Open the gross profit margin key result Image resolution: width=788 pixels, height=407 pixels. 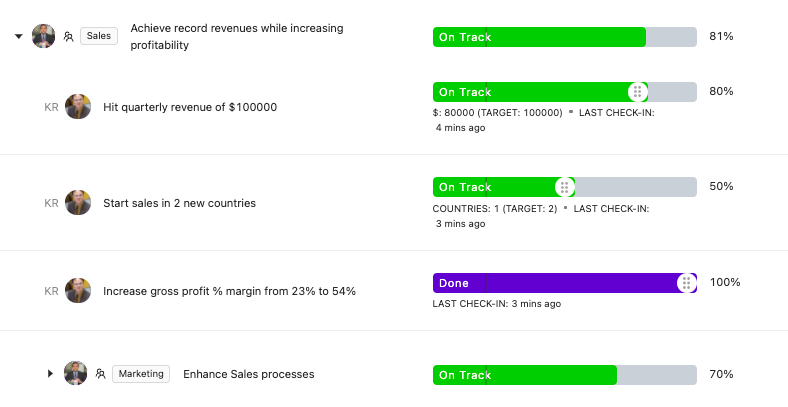pyautogui.click(x=229, y=291)
